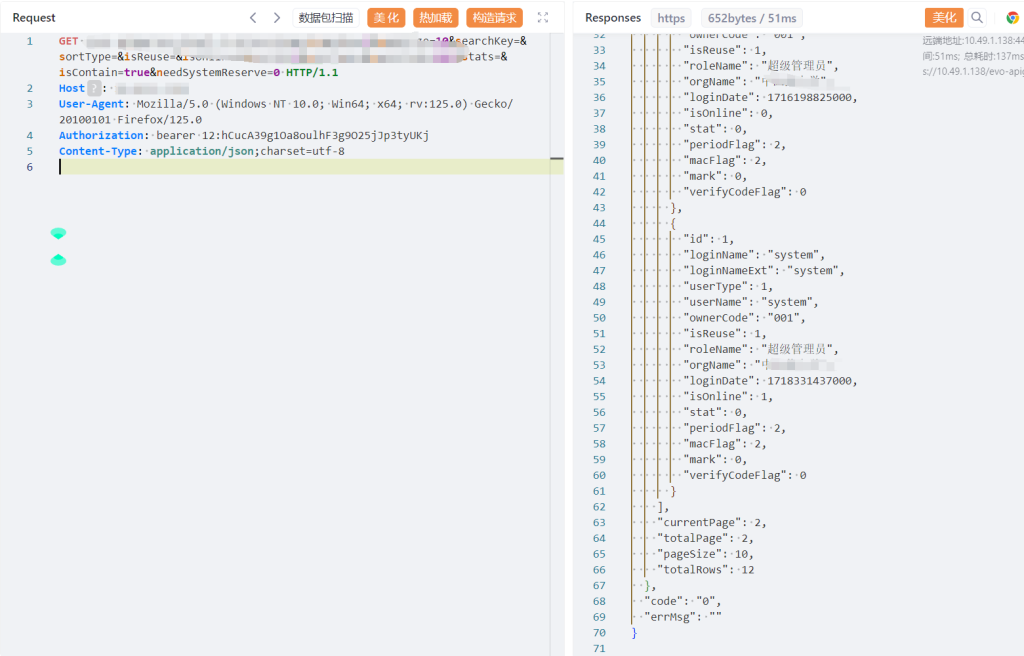1024x656 pixels.
Task: Click the https tag next to Responses
Action: (x=671, y=18)
